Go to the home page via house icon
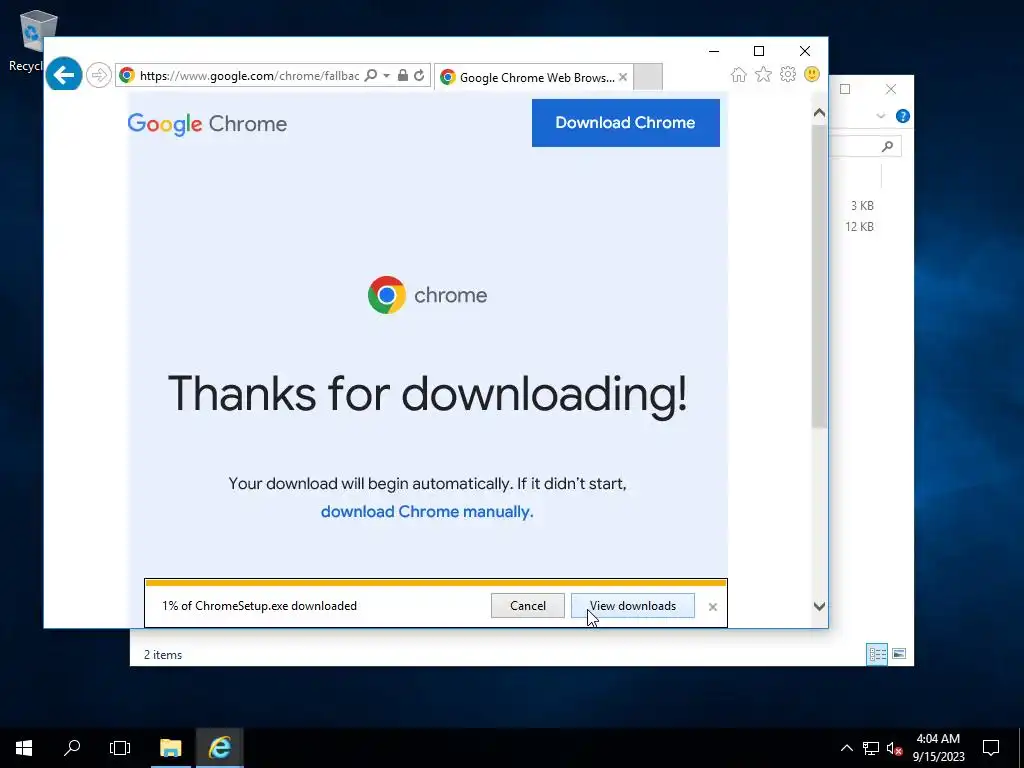This screenshot has width=1024, height=768. [739, 74]
